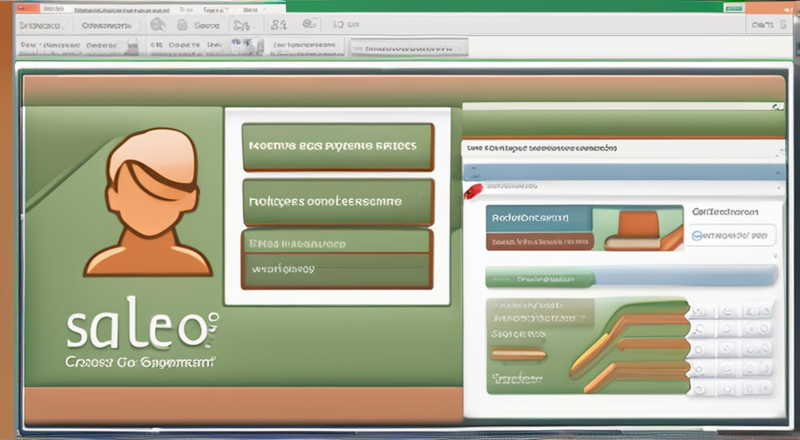Click the teal banner heading in right panel

click(x=539, y=218)
